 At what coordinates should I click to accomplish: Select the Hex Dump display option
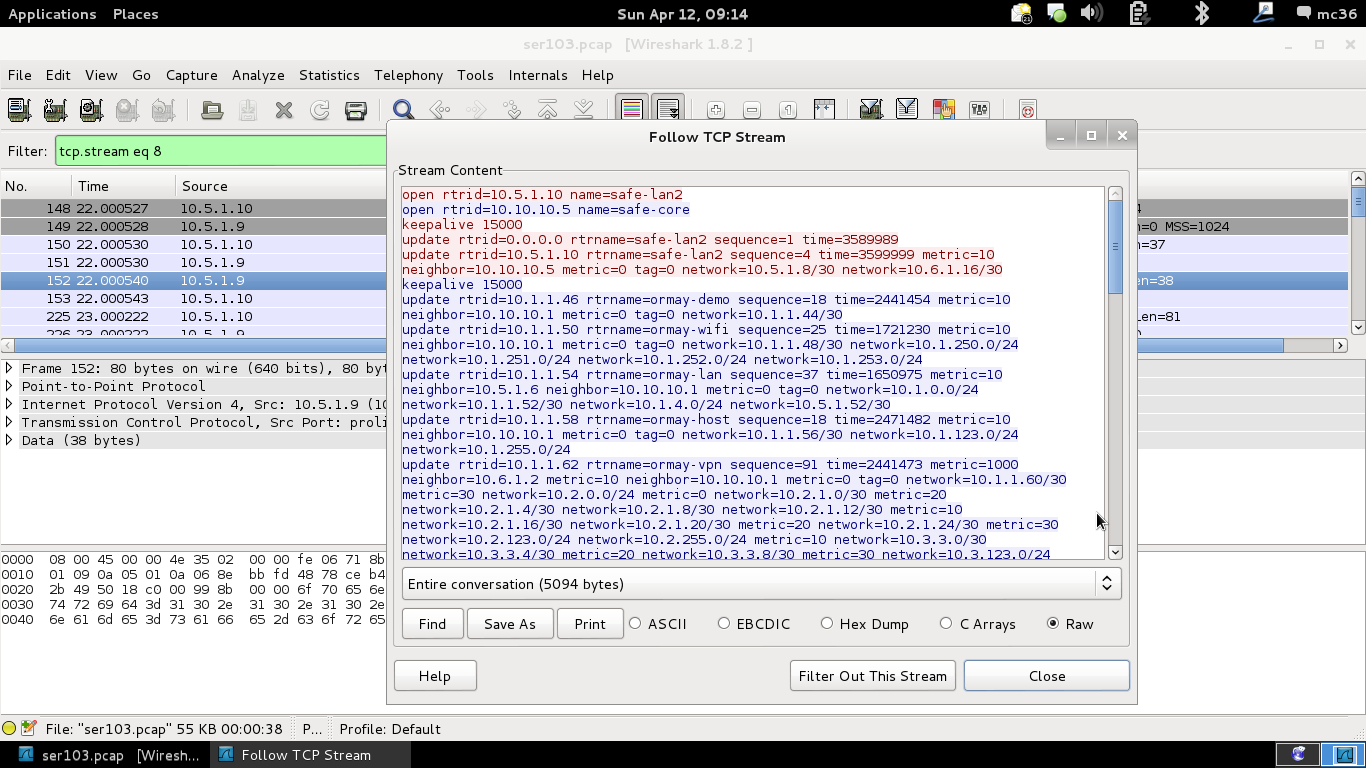pos(827,623)
